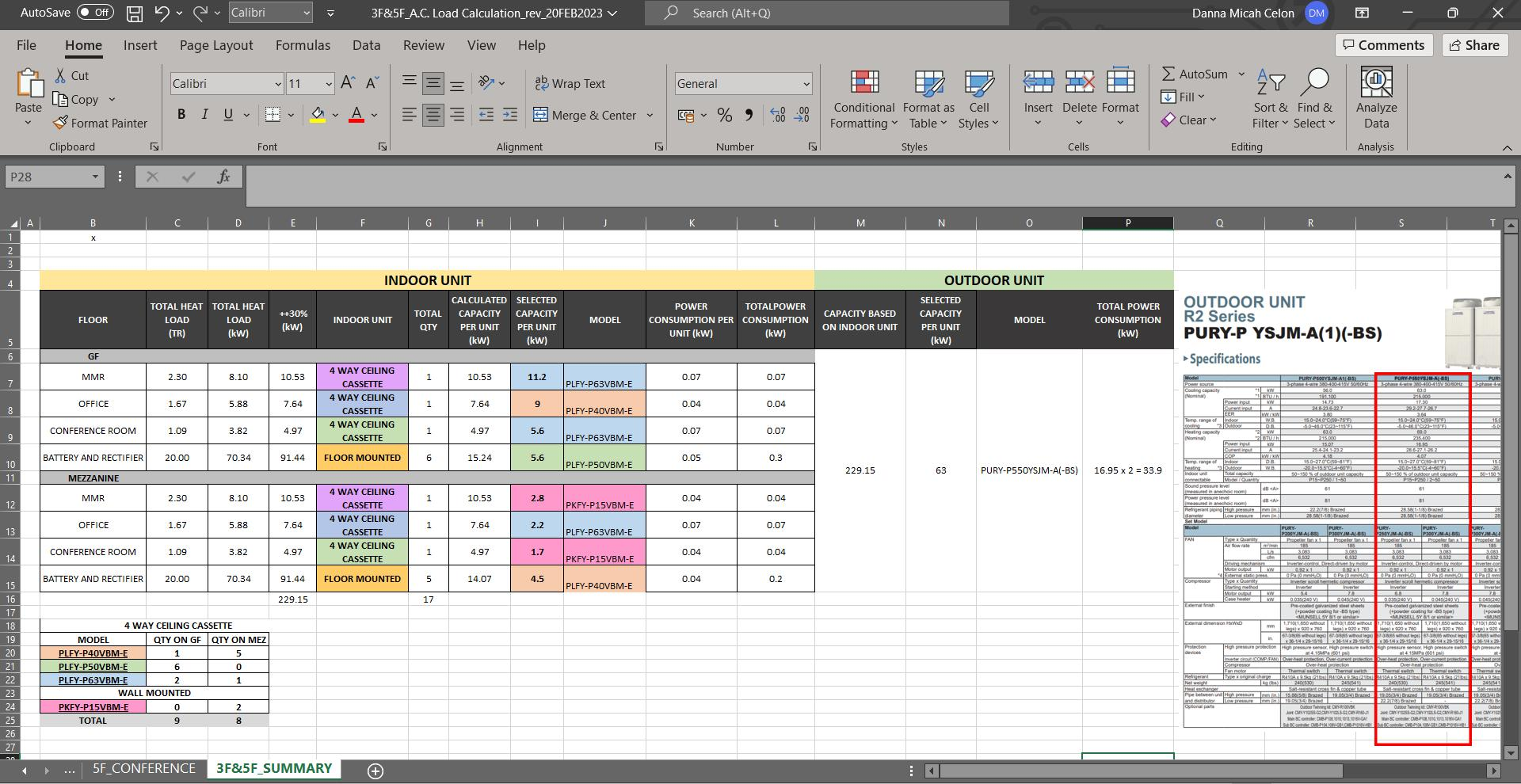The width and height of the screenshot is (1521, 784).
Task: Toggle Underline formatting
Action: (228, 115)
